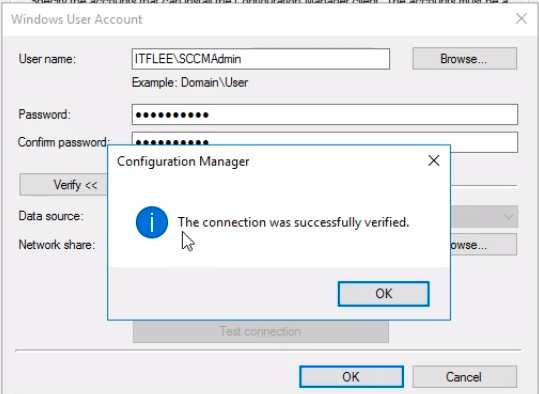Click the Configuration Manager title bar text
Screen dimensions: 539x394
[x=183, y=161]
